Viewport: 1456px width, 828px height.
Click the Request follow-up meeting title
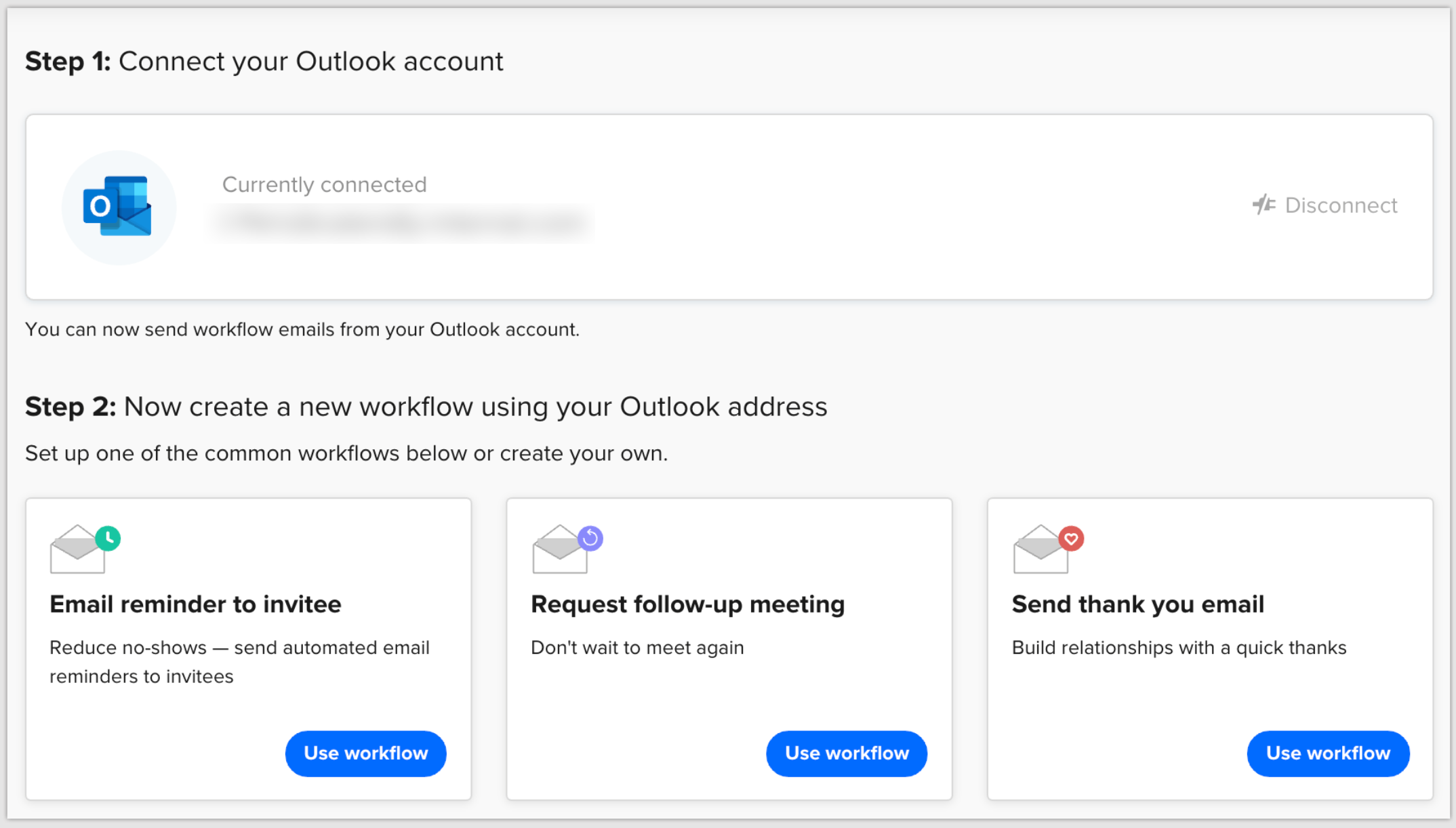coord(687,604)
